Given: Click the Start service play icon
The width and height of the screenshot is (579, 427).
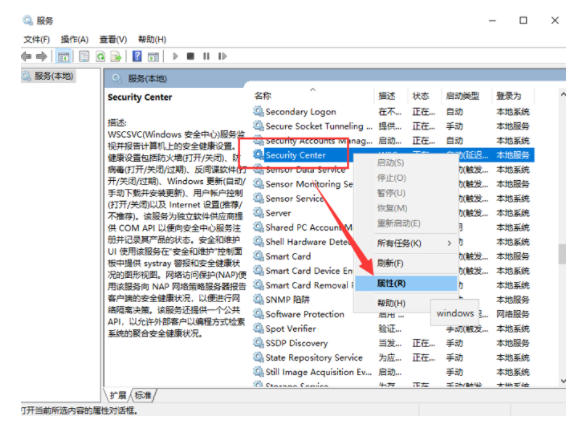Looking at the screenshot, I should 175,57.
